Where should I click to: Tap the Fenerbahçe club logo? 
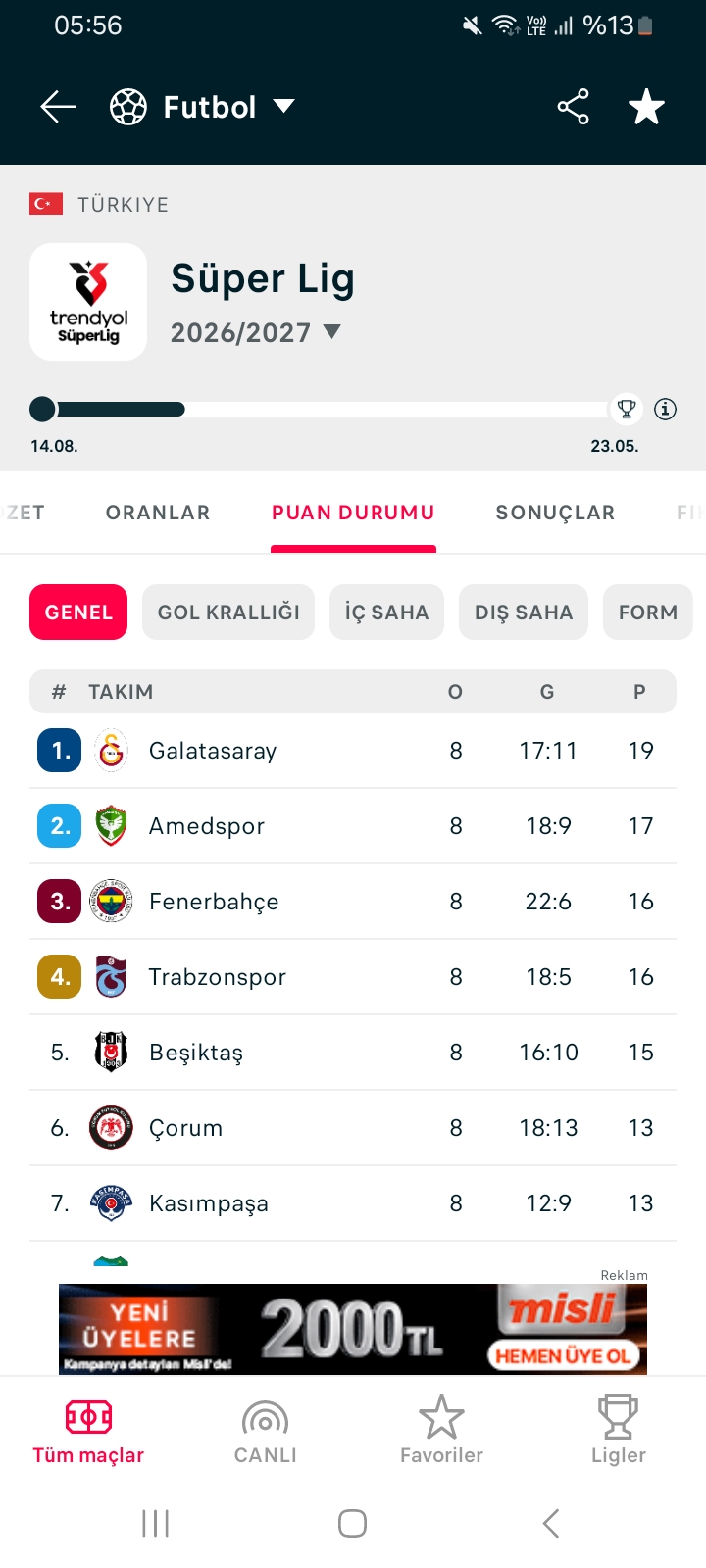[111, 902]
